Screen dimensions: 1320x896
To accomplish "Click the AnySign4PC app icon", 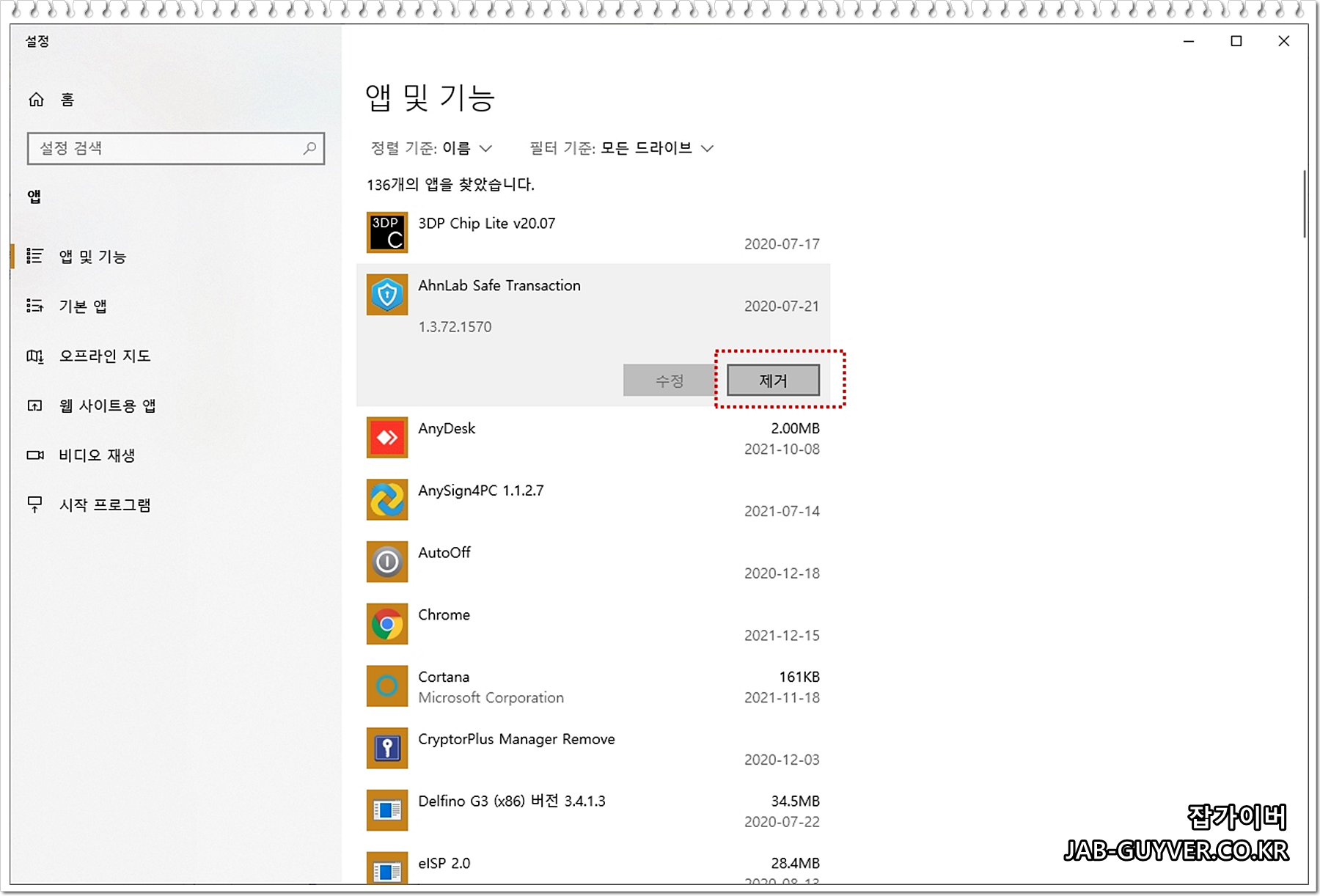I will click(387, 499).
